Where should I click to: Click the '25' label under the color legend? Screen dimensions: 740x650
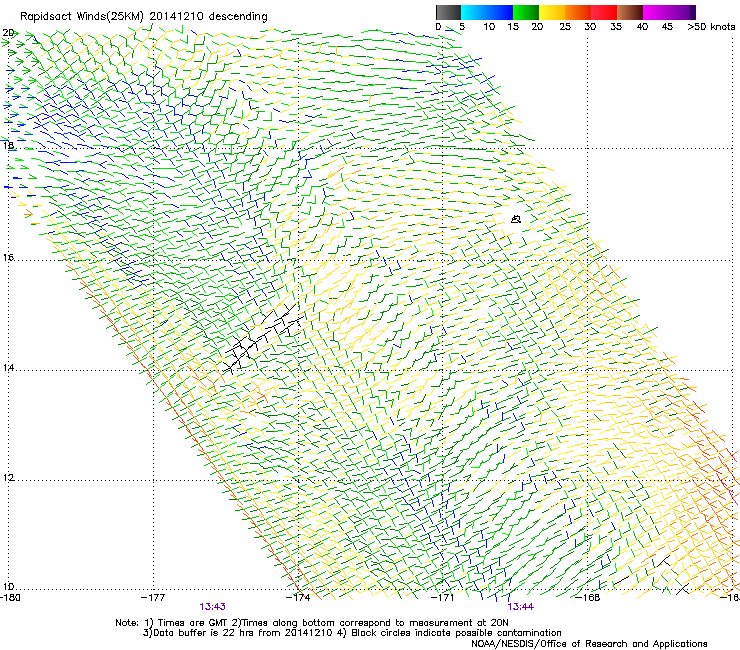(x=565, y=27)
